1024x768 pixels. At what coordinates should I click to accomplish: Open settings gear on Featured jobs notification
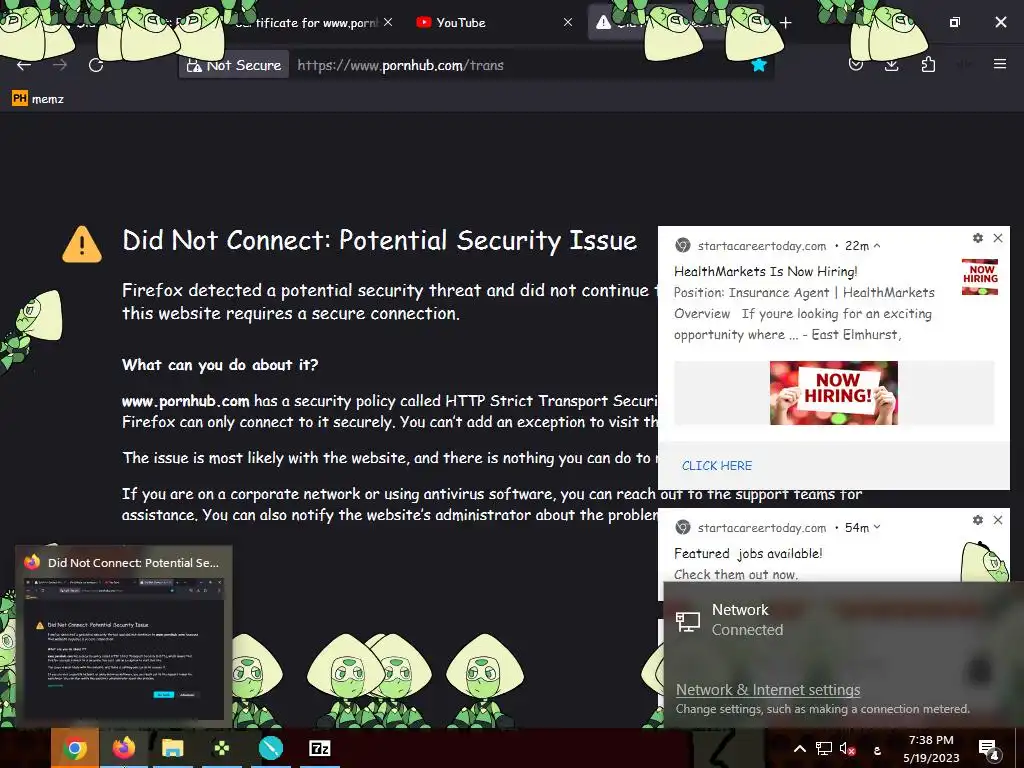(978, 520)
